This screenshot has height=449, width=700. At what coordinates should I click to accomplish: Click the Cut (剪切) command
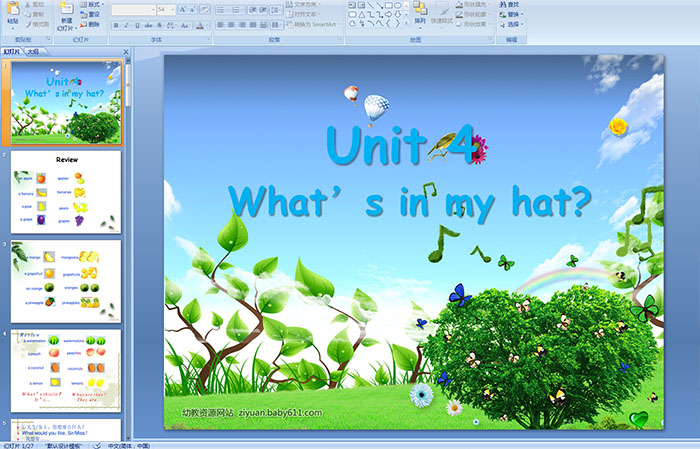(x=34, y=4)
